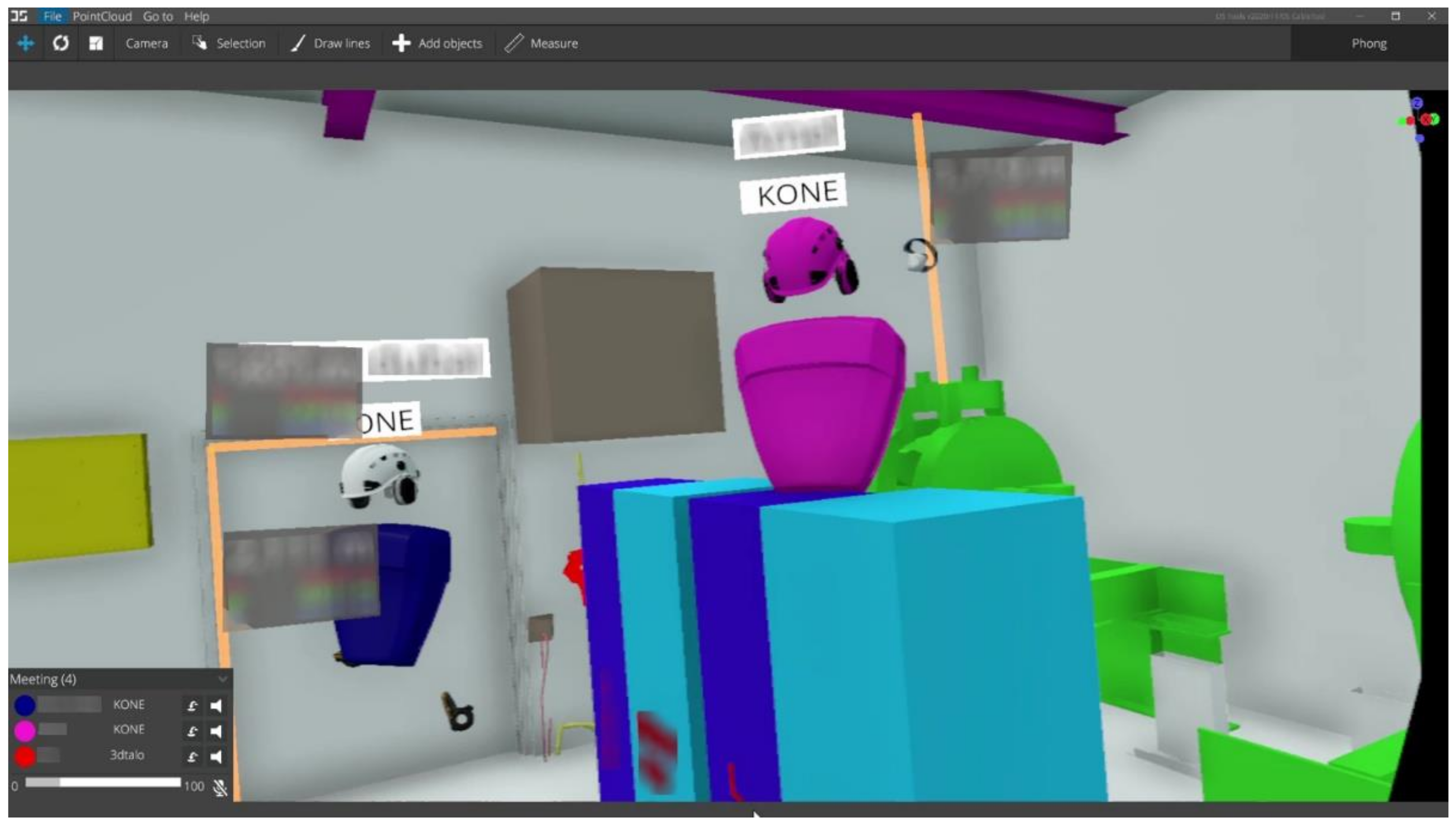Open the File menu
This screenshot has height=825, width=1456.
(x=52, y=16)
